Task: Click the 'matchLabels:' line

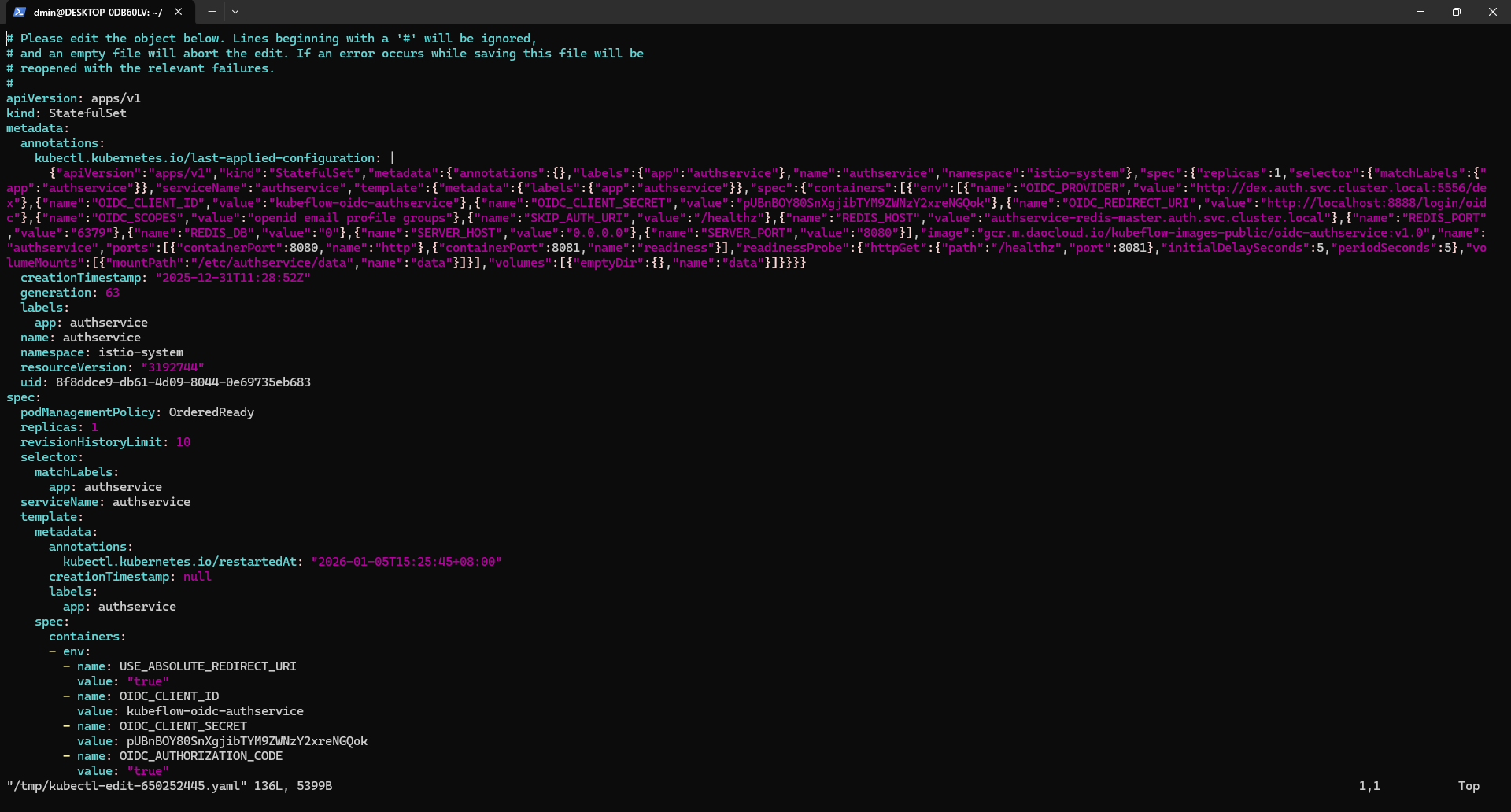Action: tap(76, 472)
